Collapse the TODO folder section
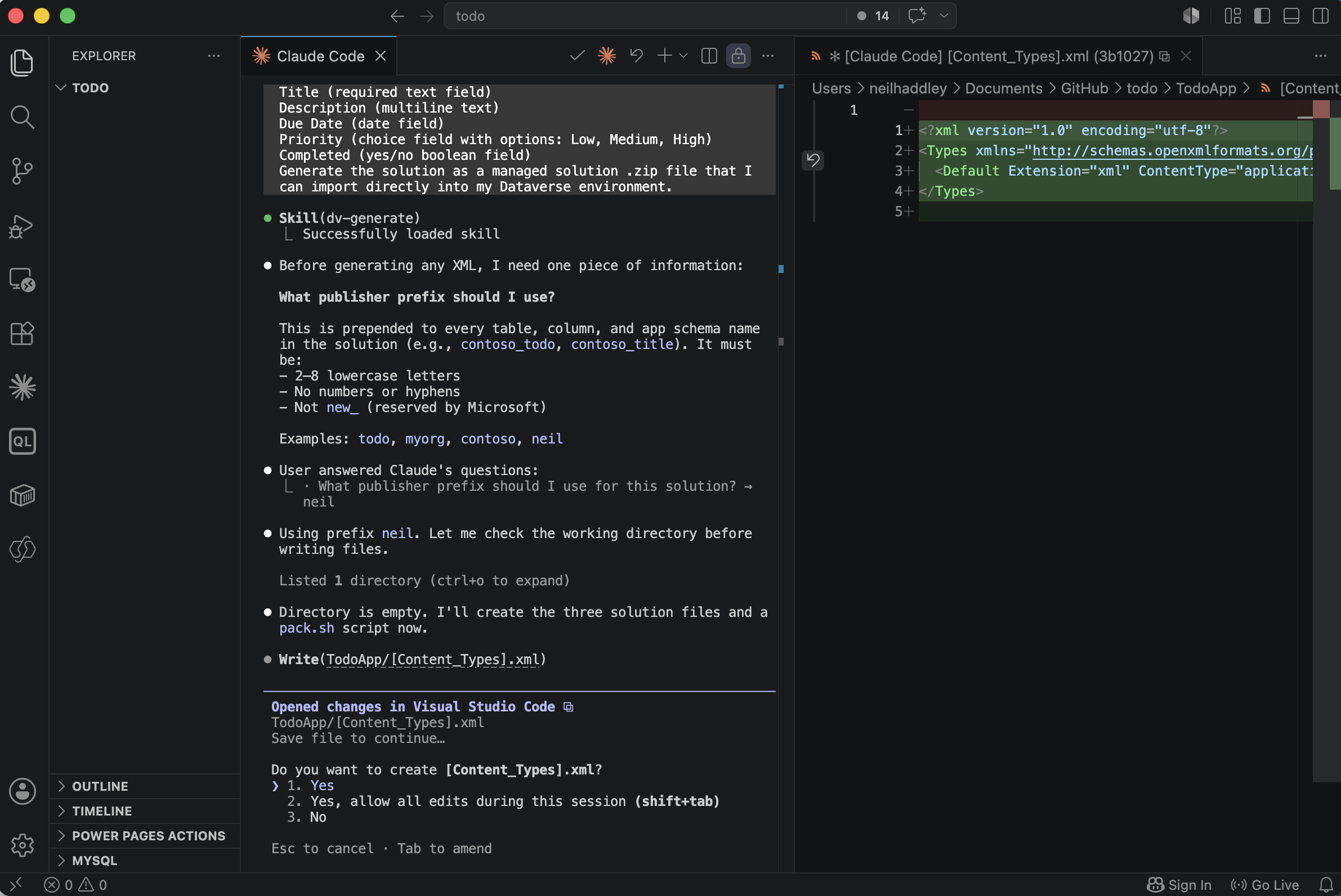The image size is (1341, 896). 145,88
